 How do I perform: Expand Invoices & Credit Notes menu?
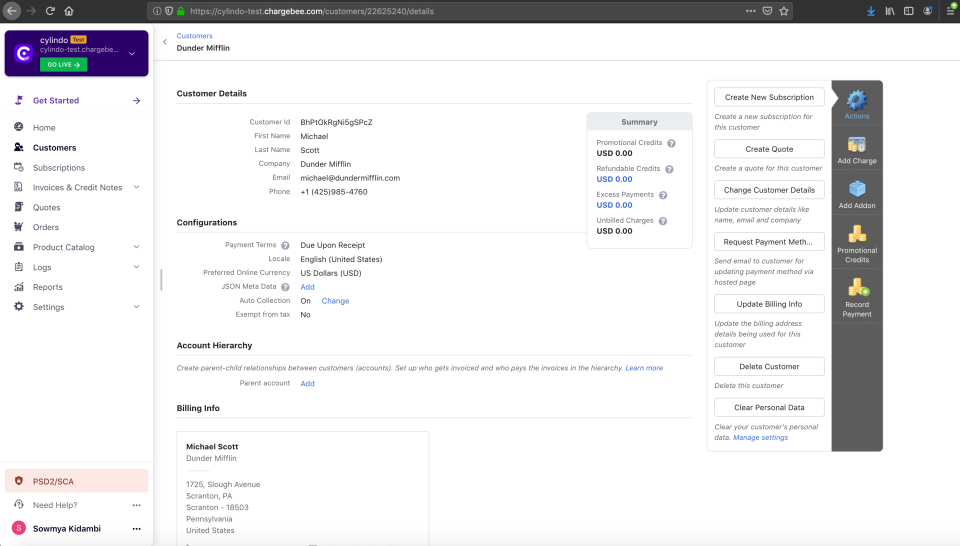tap(137, 187)
